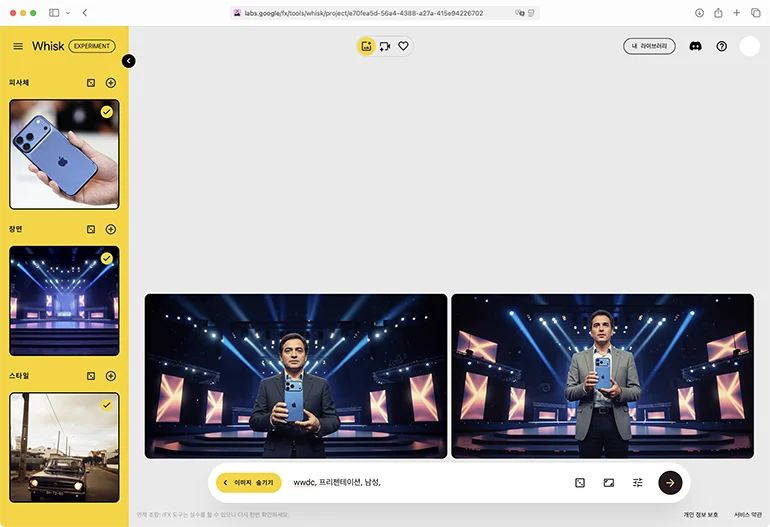The width and height of the screenshot is (770, 527).
Task: Collapse sidebar with black arrow button
Action: pyautogui.click(x=129, y=61)
